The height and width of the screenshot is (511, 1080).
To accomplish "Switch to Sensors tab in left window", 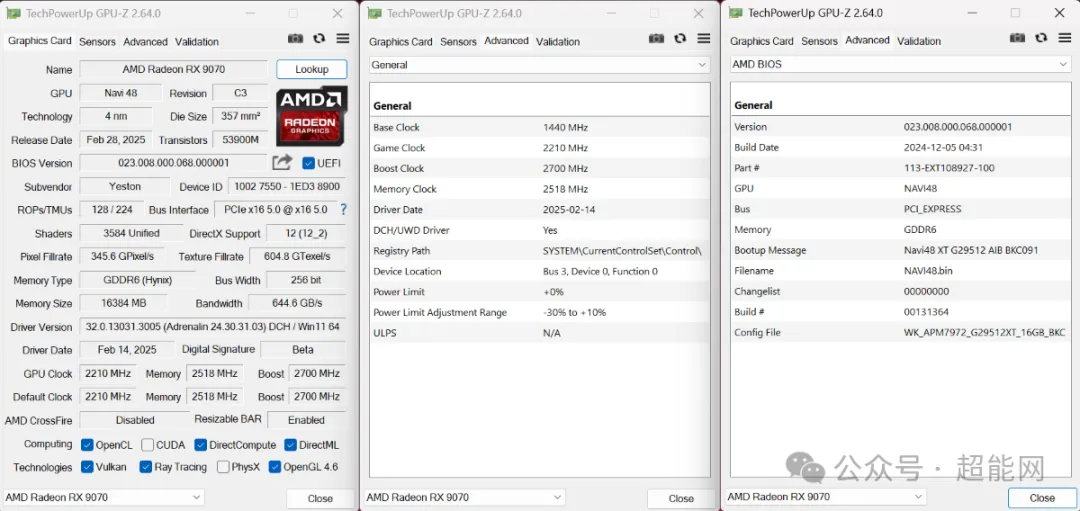I will coord(97,42).
